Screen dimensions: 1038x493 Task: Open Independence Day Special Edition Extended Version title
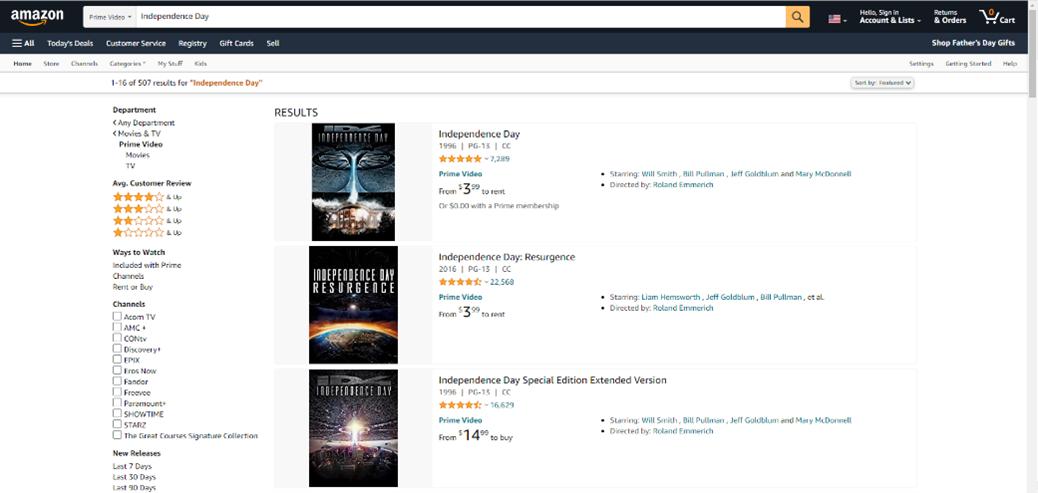[552, 380]
